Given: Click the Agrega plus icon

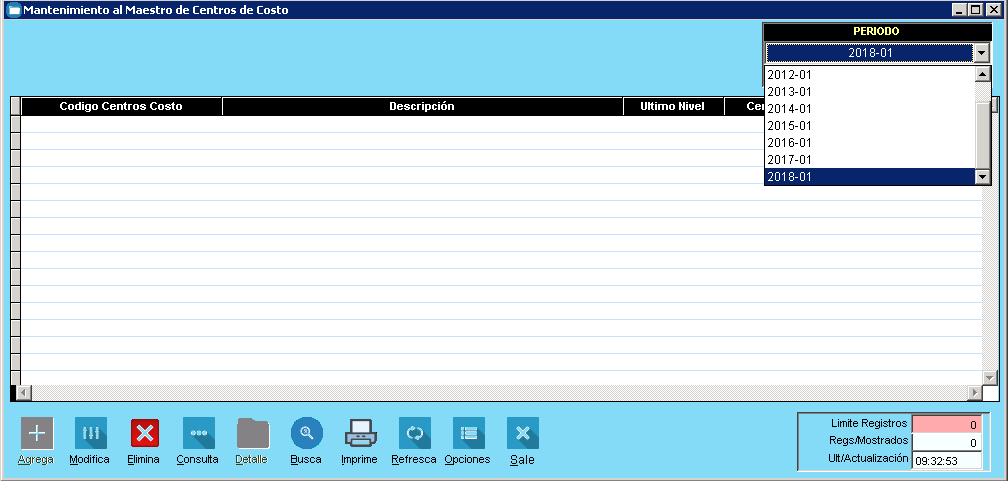Looking at the screenshot, I should [37, 433].
